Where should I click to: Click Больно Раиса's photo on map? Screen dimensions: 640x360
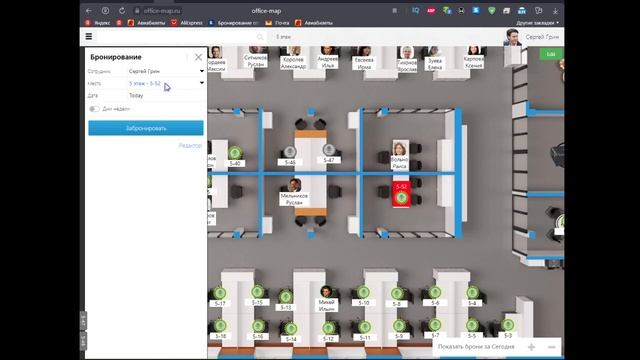pyautogui.click(x=400, y=149)
